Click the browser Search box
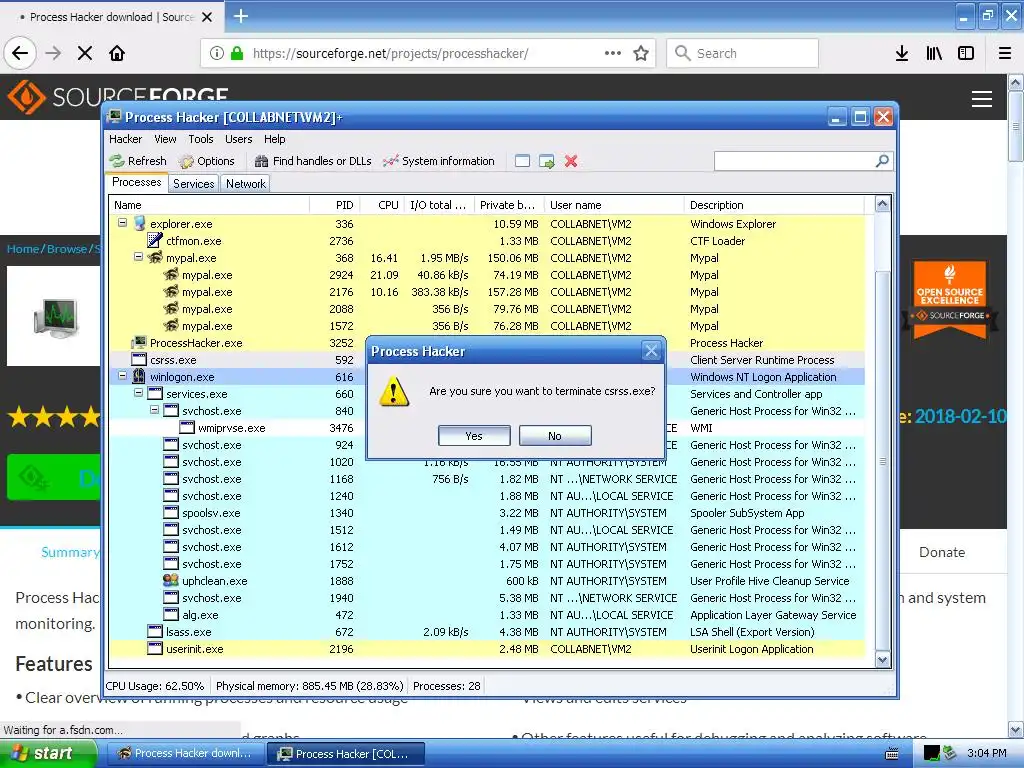 coord(743,53)
